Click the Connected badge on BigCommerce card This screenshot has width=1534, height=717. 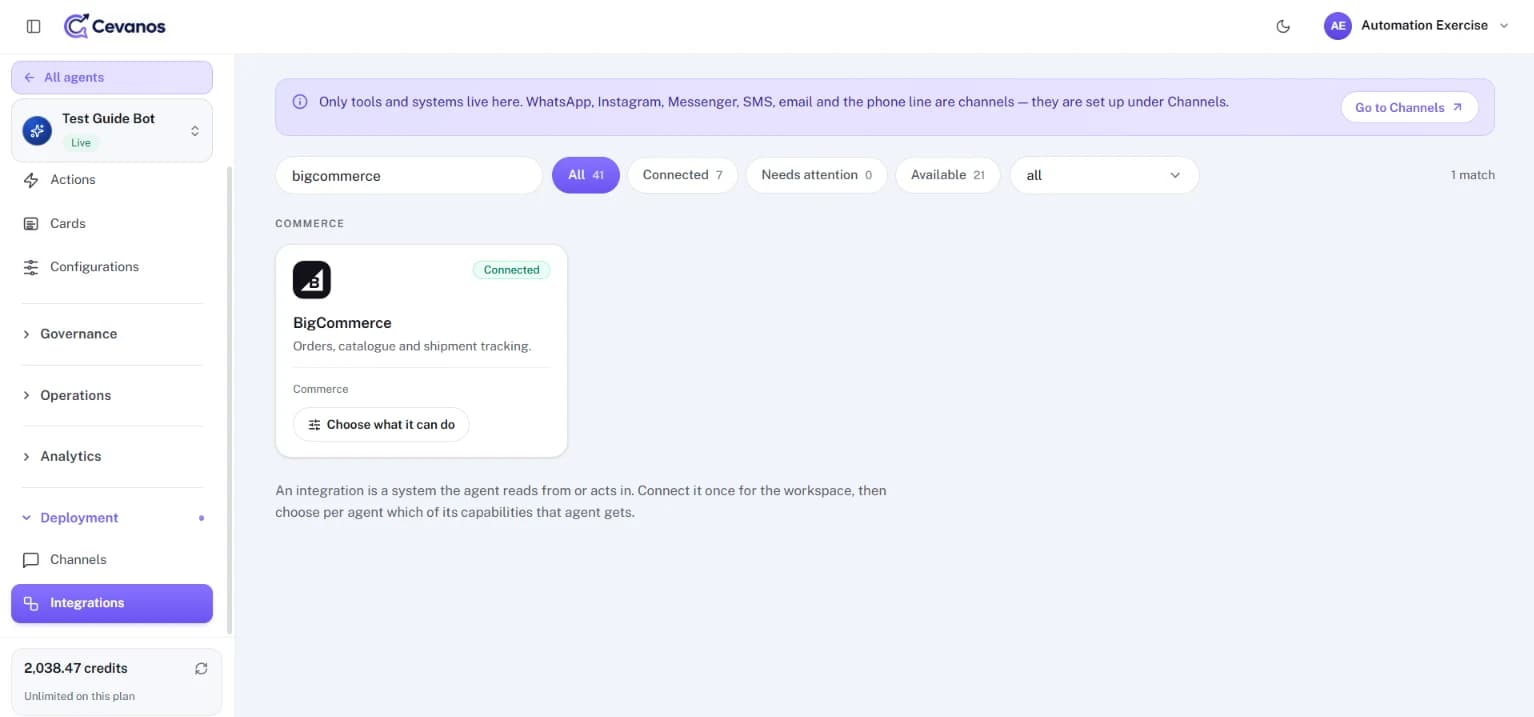(x=511, y=270)
